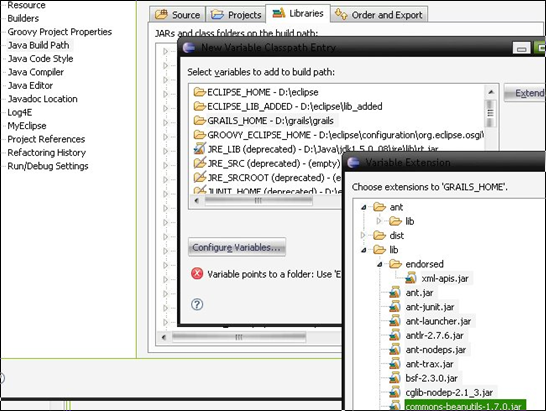Screen dimensions: 546x411
Task: Click the ant folder icon
Action: pos(380,207)
